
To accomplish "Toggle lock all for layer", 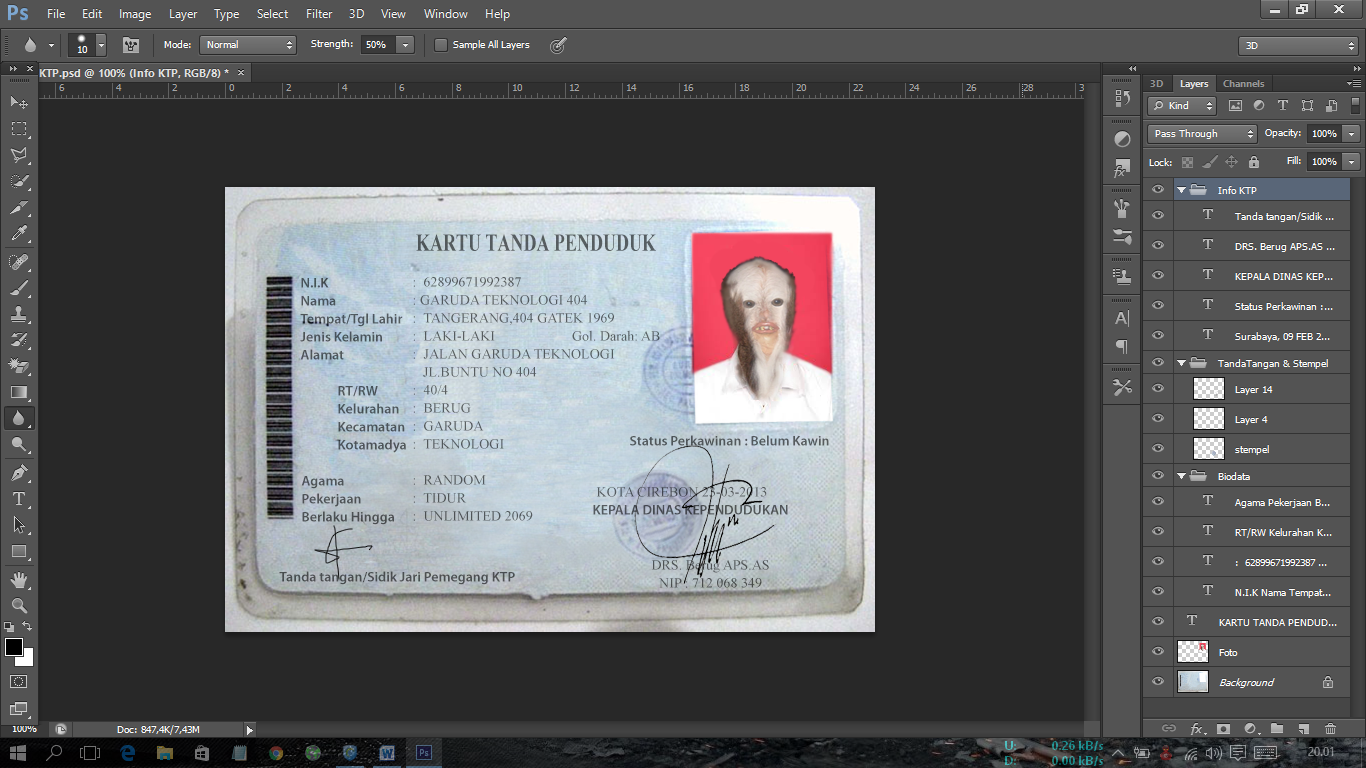I will pyautogui.click(x=1254, y=162).
